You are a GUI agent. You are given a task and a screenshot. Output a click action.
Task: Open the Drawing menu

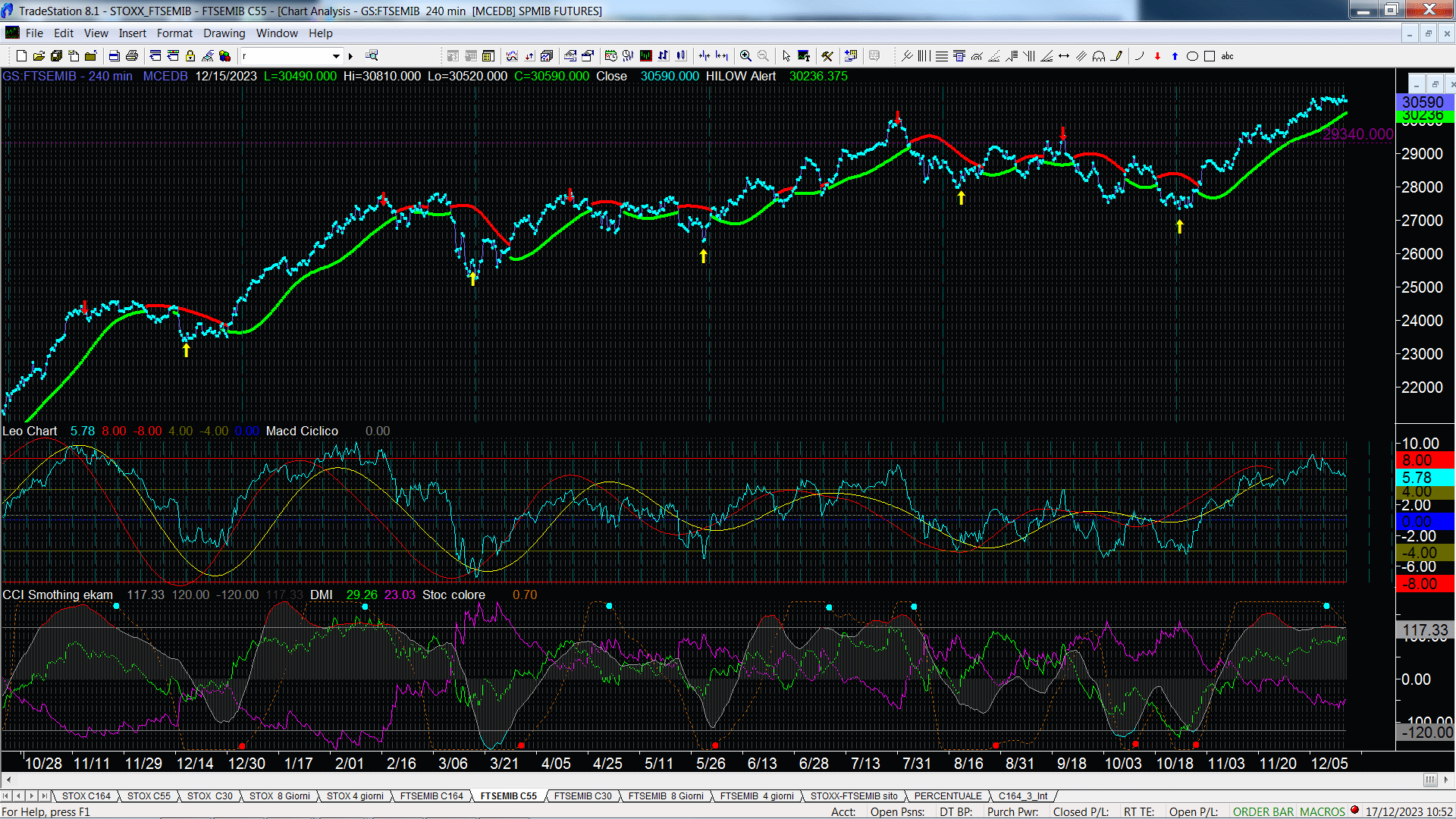[x=224, y=33]
